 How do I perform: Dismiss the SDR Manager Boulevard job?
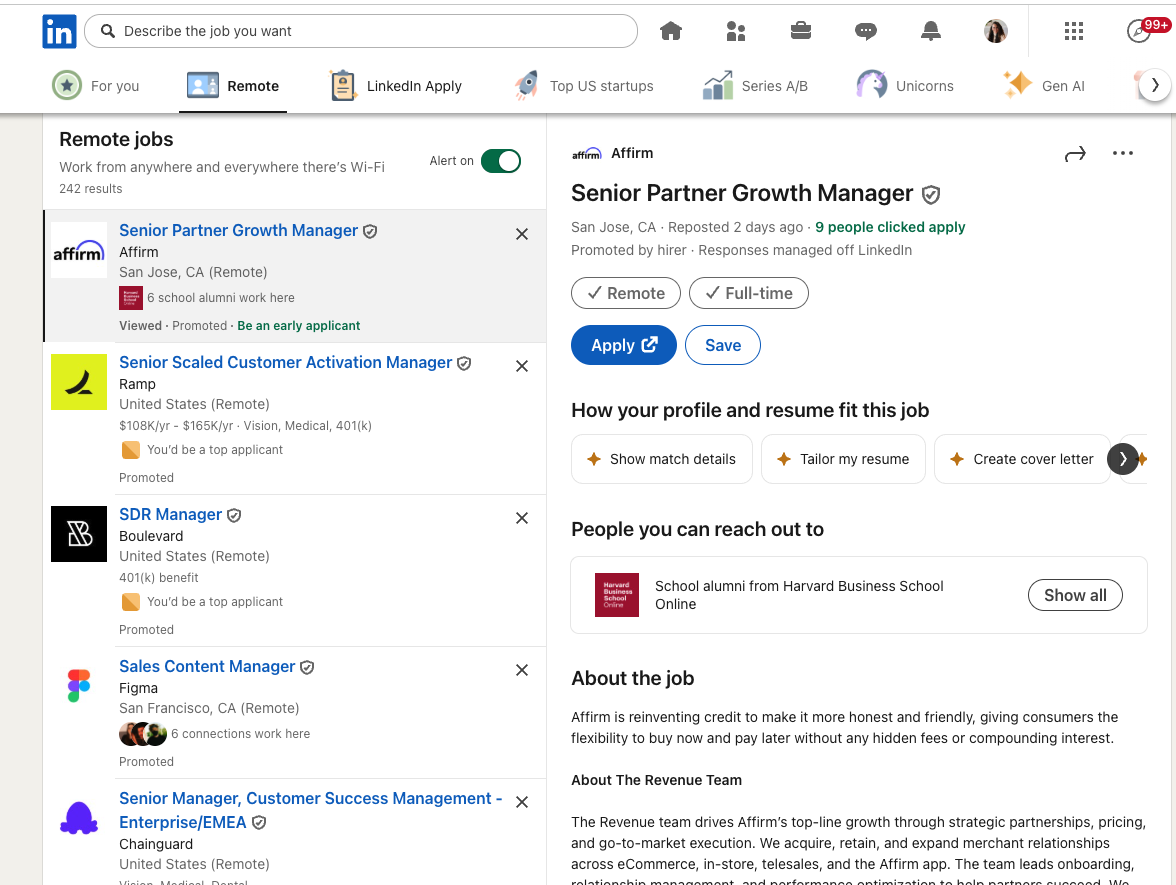(522, 518)
